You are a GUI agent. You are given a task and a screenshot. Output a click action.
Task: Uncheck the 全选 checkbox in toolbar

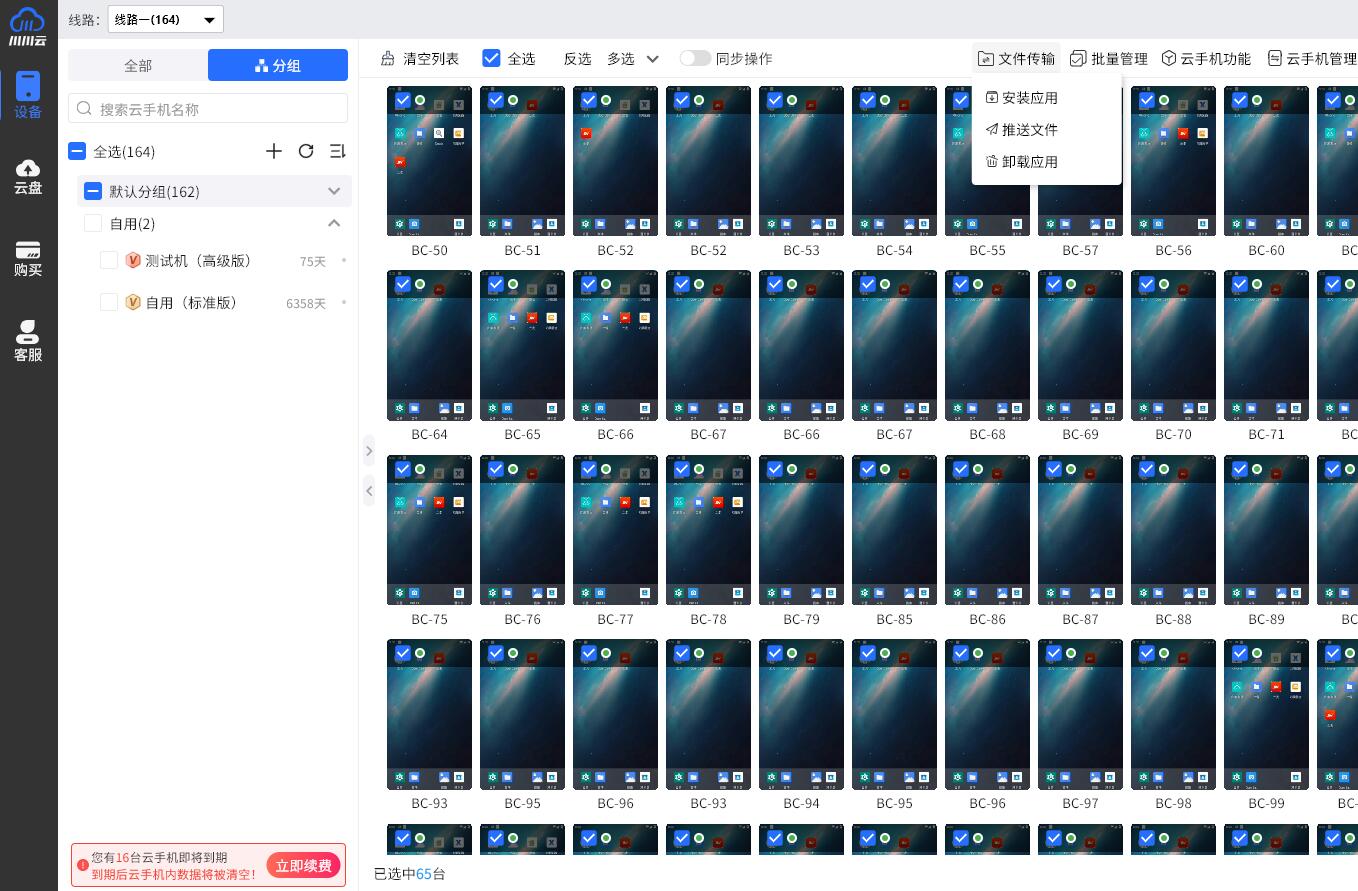tap(491, 59)
